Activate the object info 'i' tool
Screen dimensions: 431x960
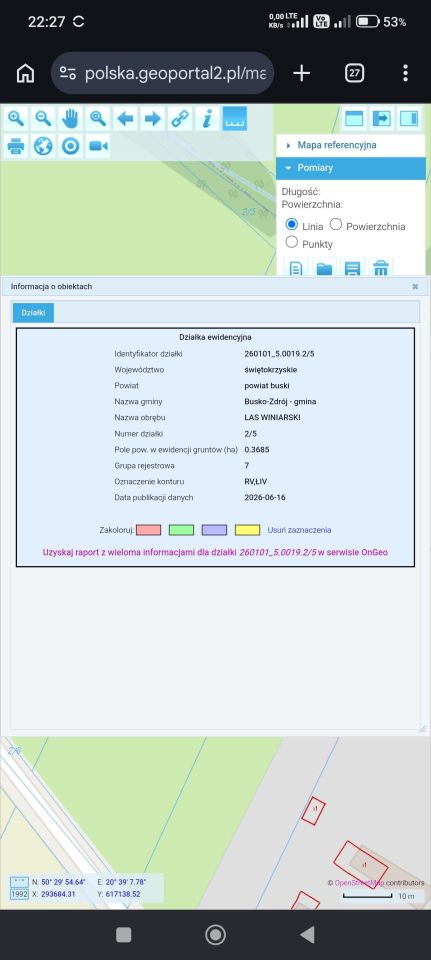[x=208, y=118]
